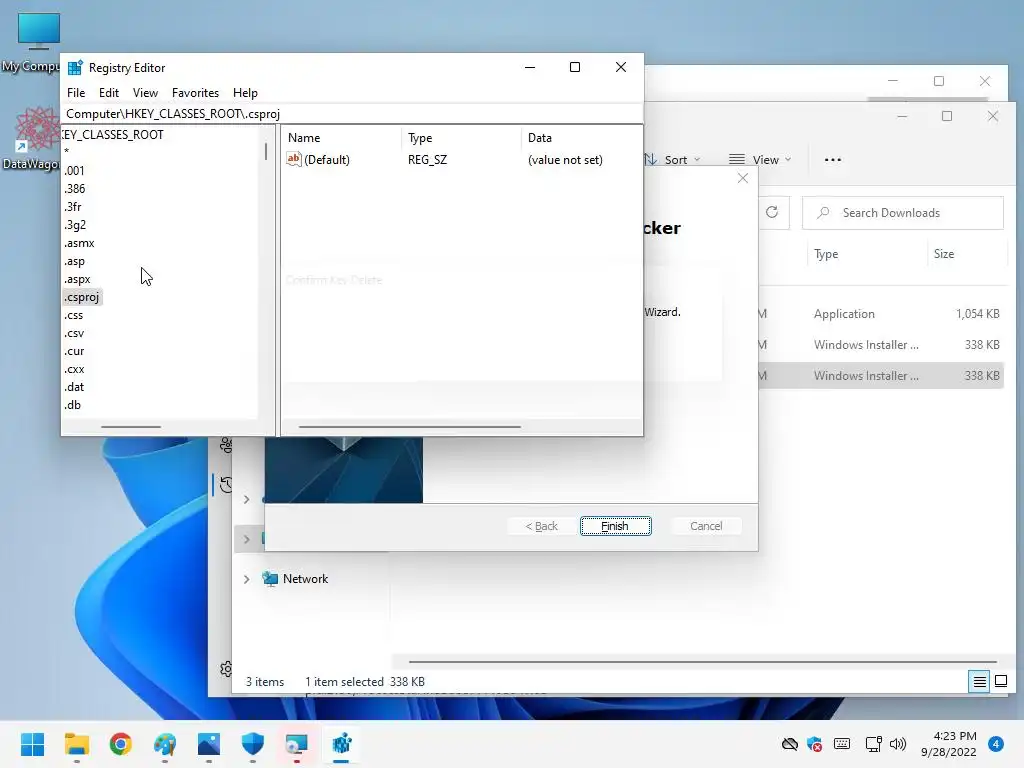Select the .dat registry key
This screenshot has height=768, width=1024.
[x=74, y=387]
